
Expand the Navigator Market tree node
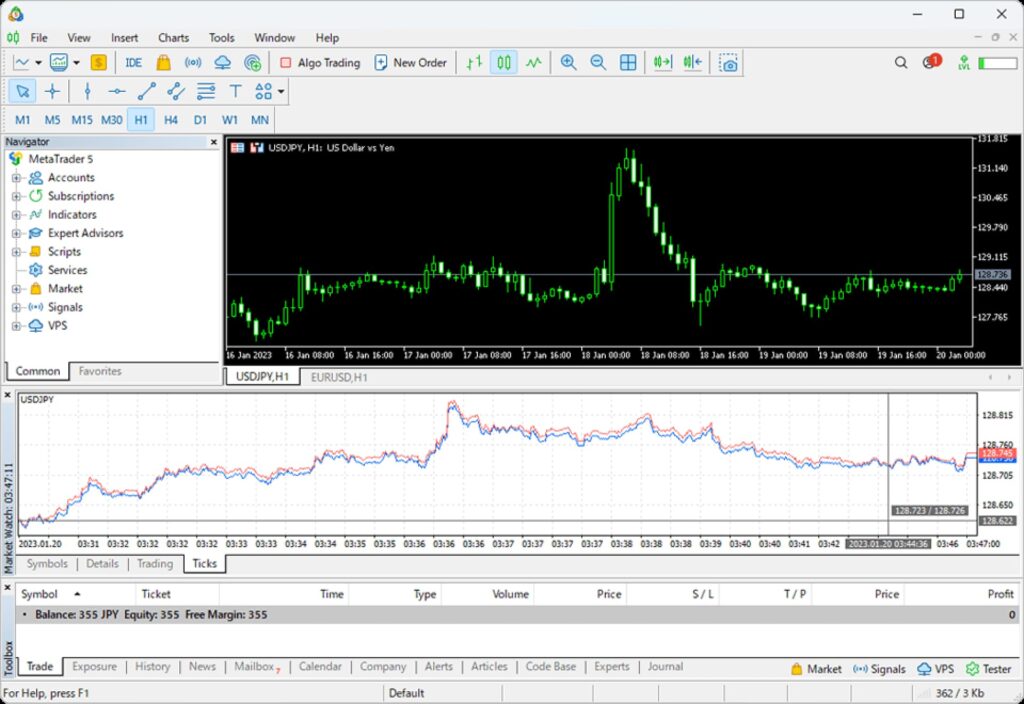pyautogui.click(x=16, y=289)
